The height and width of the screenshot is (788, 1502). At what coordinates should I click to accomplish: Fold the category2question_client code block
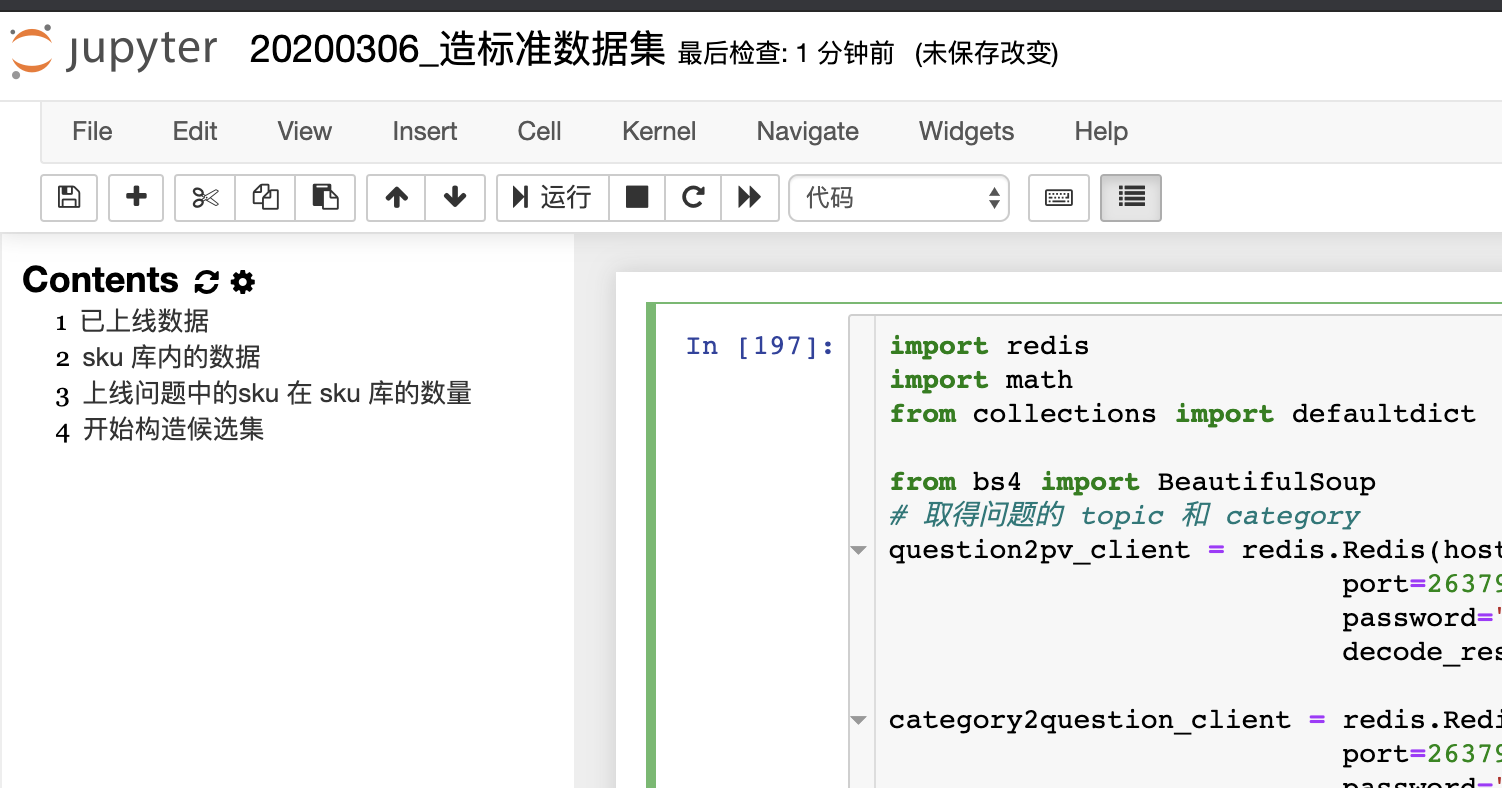click(x=858, y=720)
